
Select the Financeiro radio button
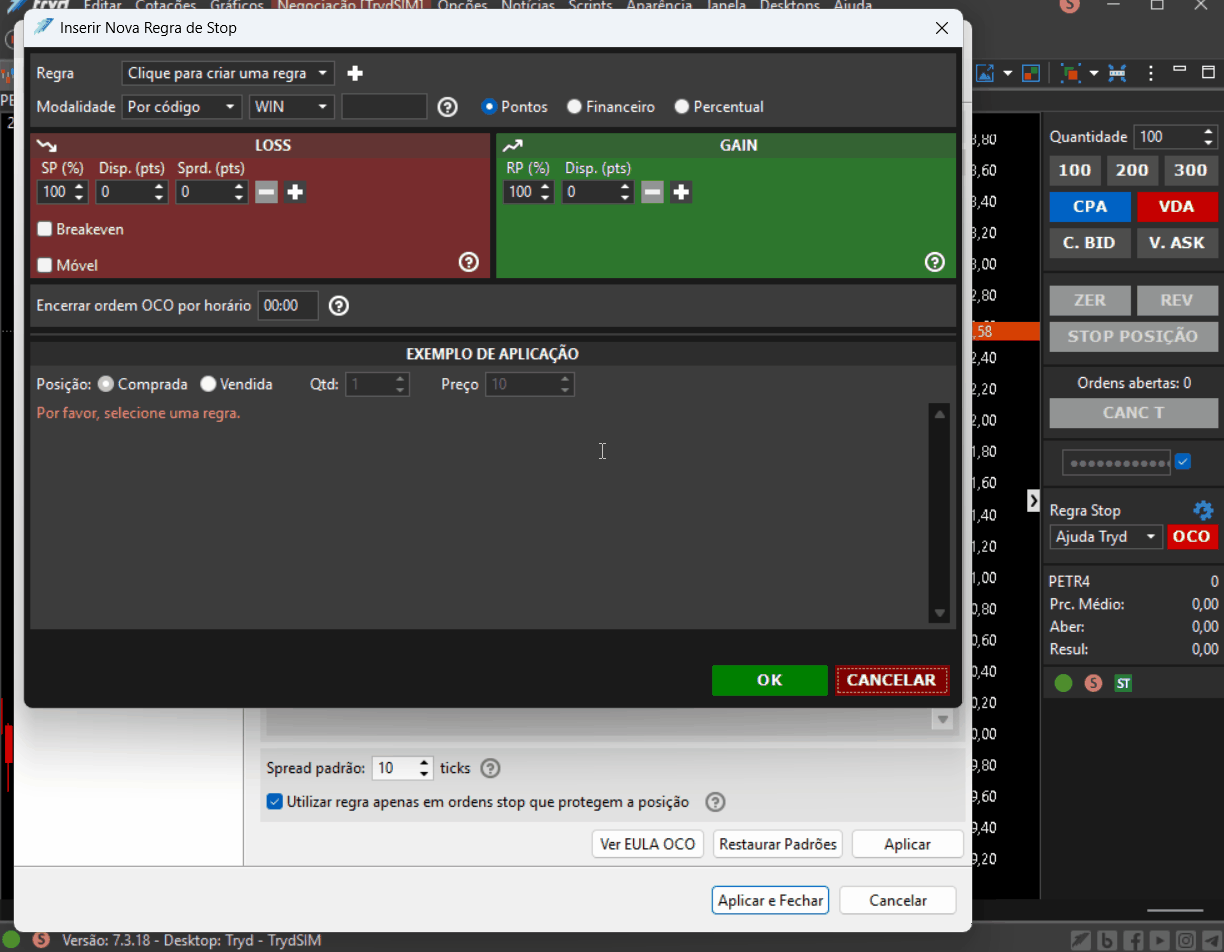pos(574,106)
